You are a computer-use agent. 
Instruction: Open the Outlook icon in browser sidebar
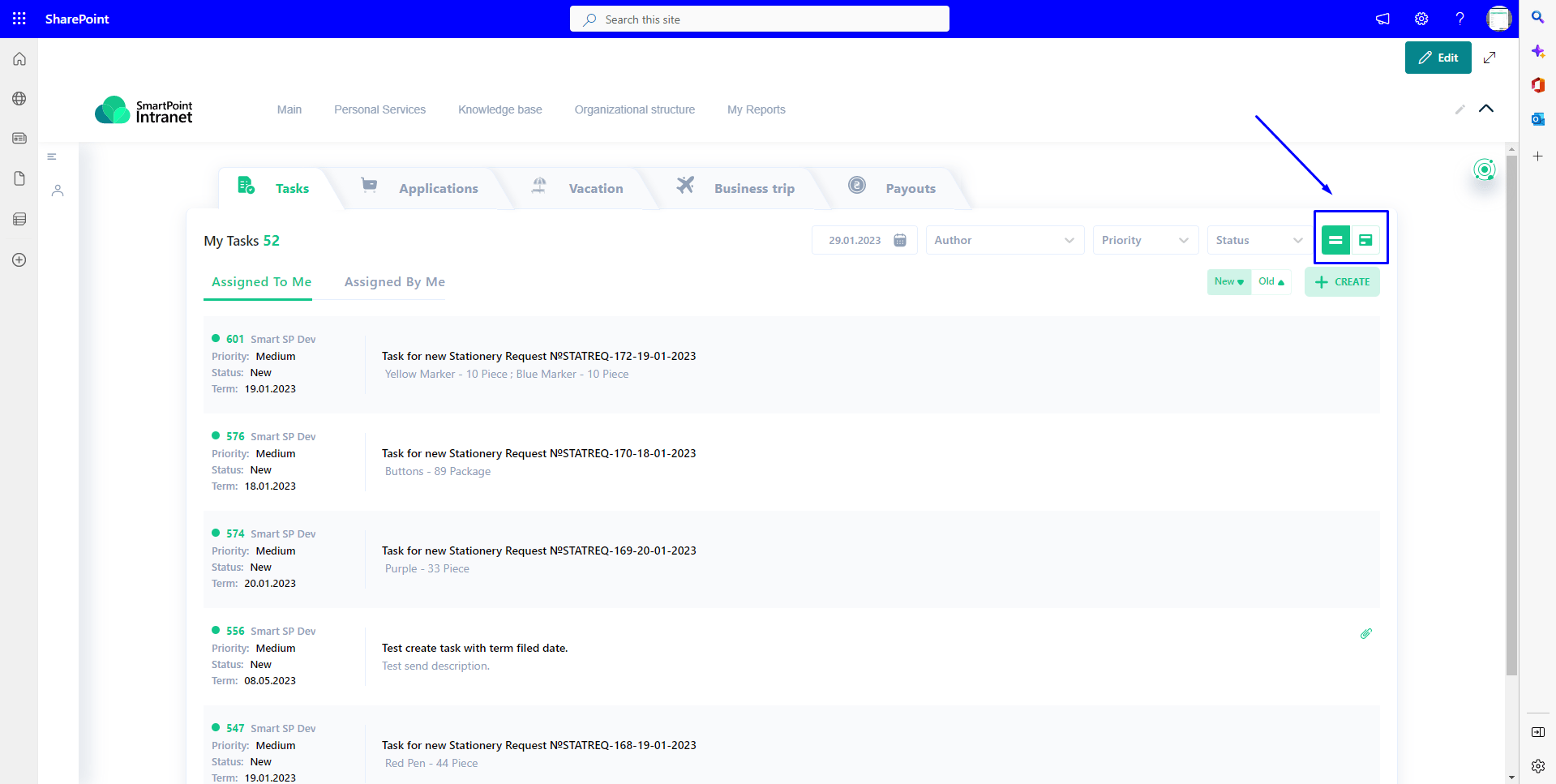click(1537, 119)
